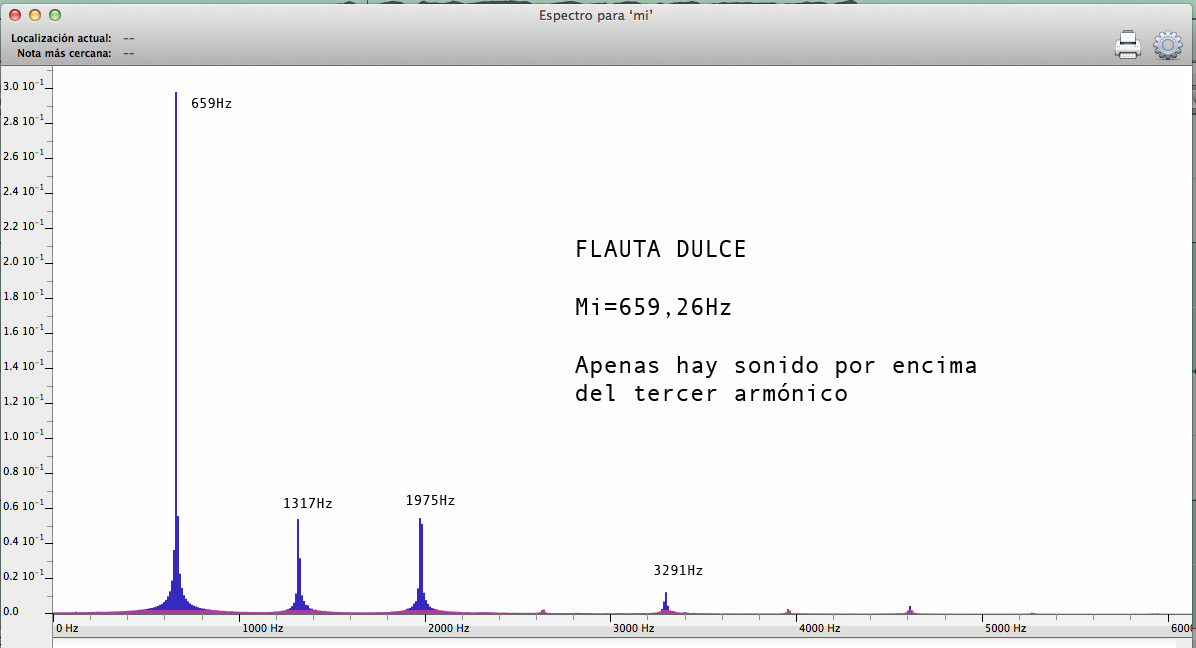
Task: Maximize the window with green button
Action: 55,15
